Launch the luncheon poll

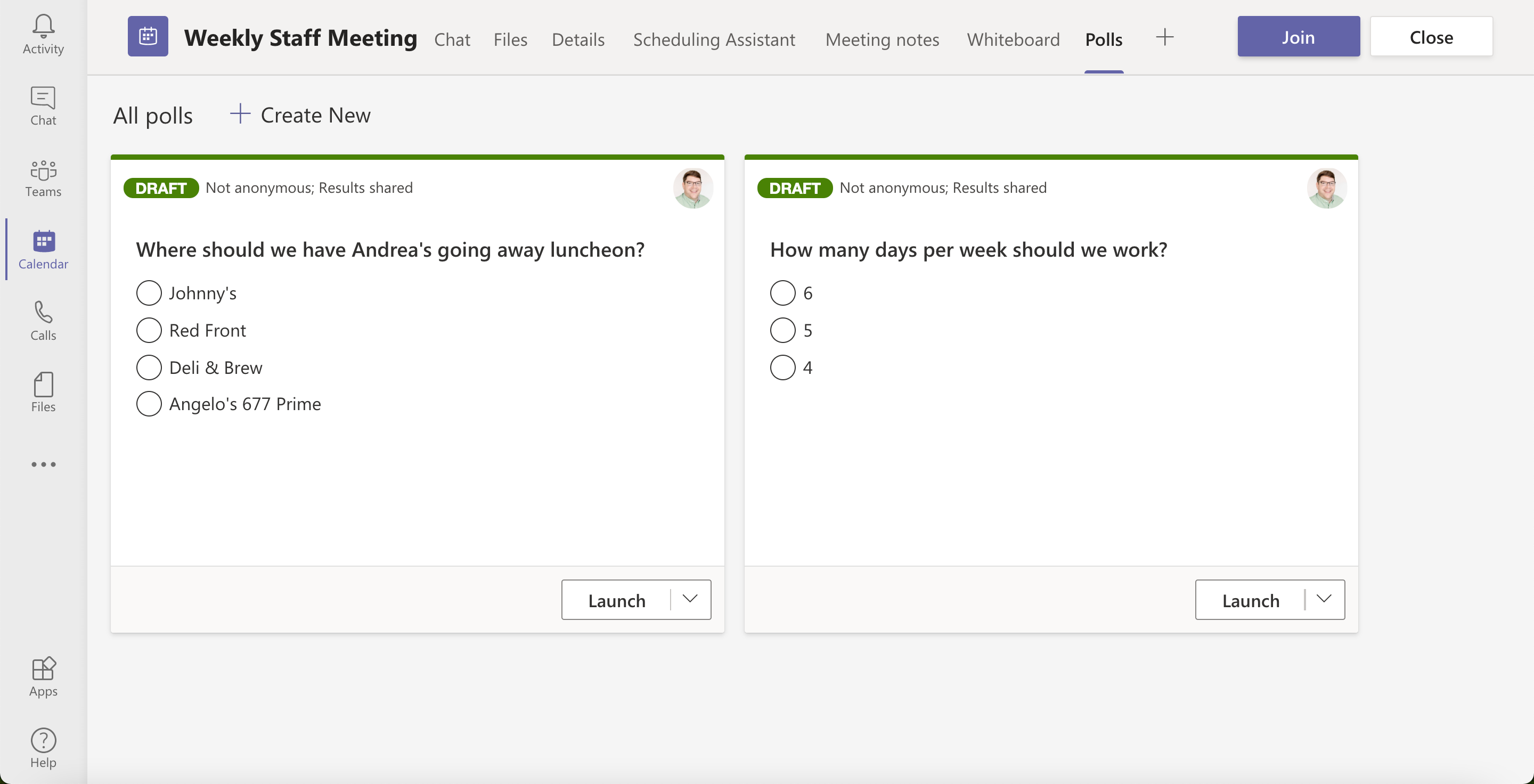[x=616, y=600]
